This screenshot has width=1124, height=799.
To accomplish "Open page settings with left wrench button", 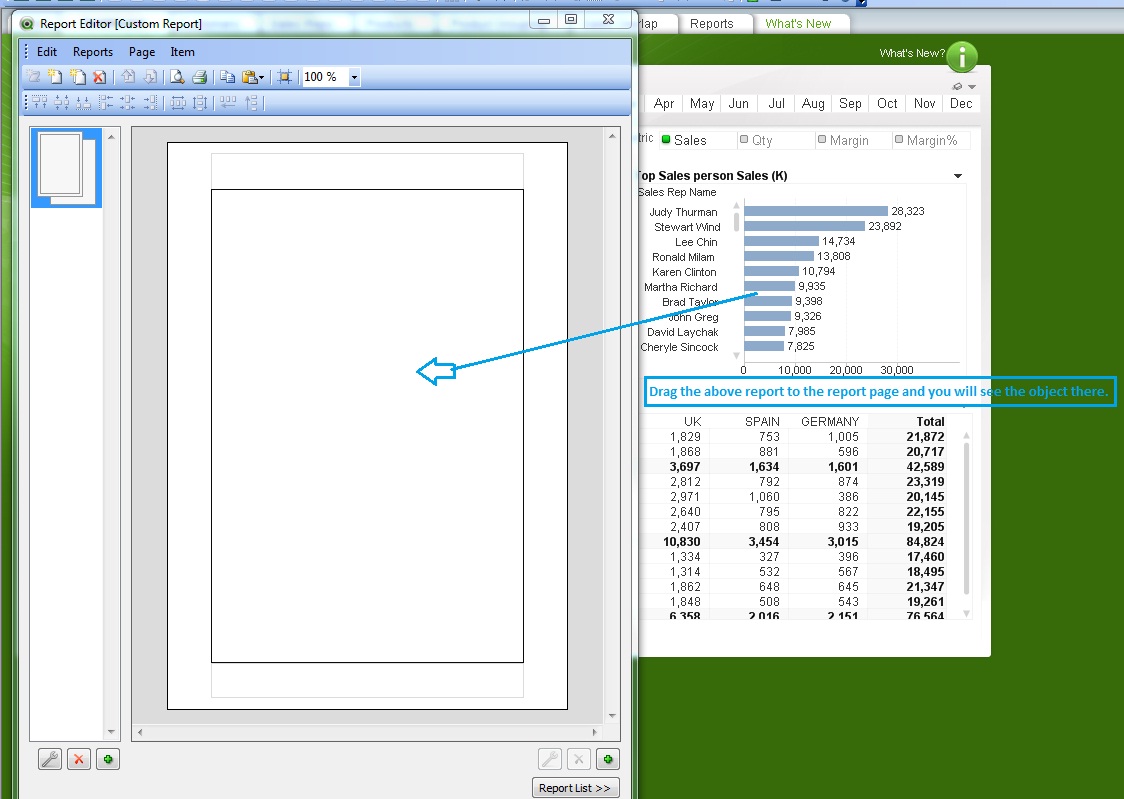I will (50, 759).
